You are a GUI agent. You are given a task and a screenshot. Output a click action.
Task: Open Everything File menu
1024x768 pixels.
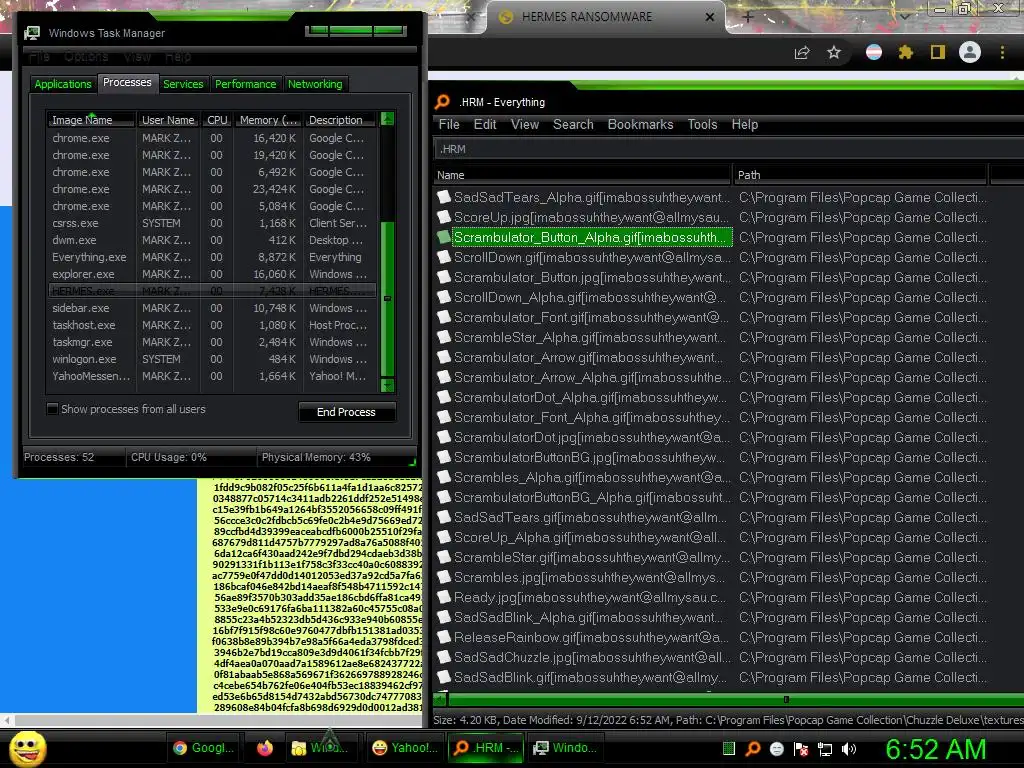point(449,124)
